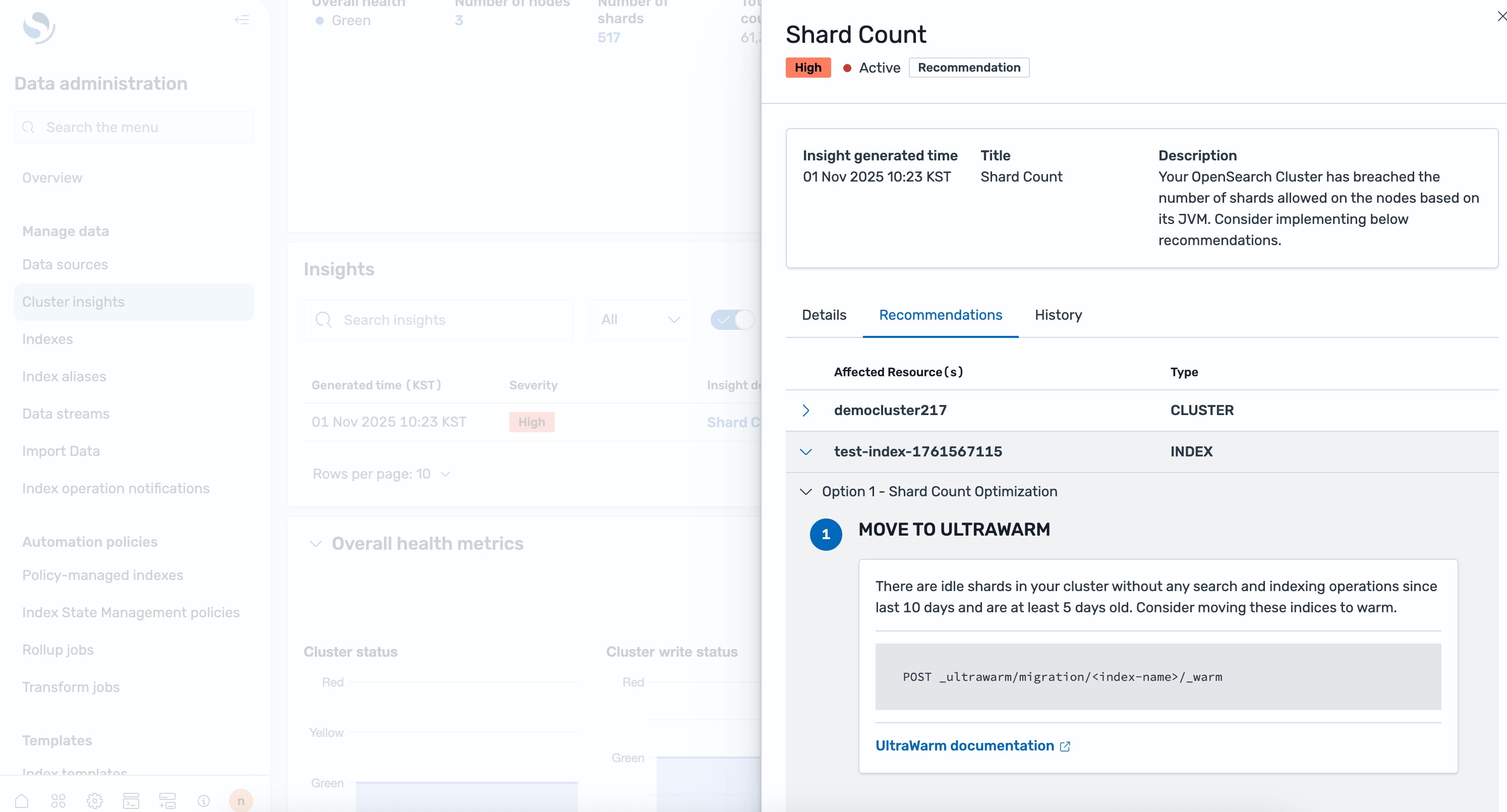
Task: Collapse the Overall health metrics section
Action: [316, 544]
